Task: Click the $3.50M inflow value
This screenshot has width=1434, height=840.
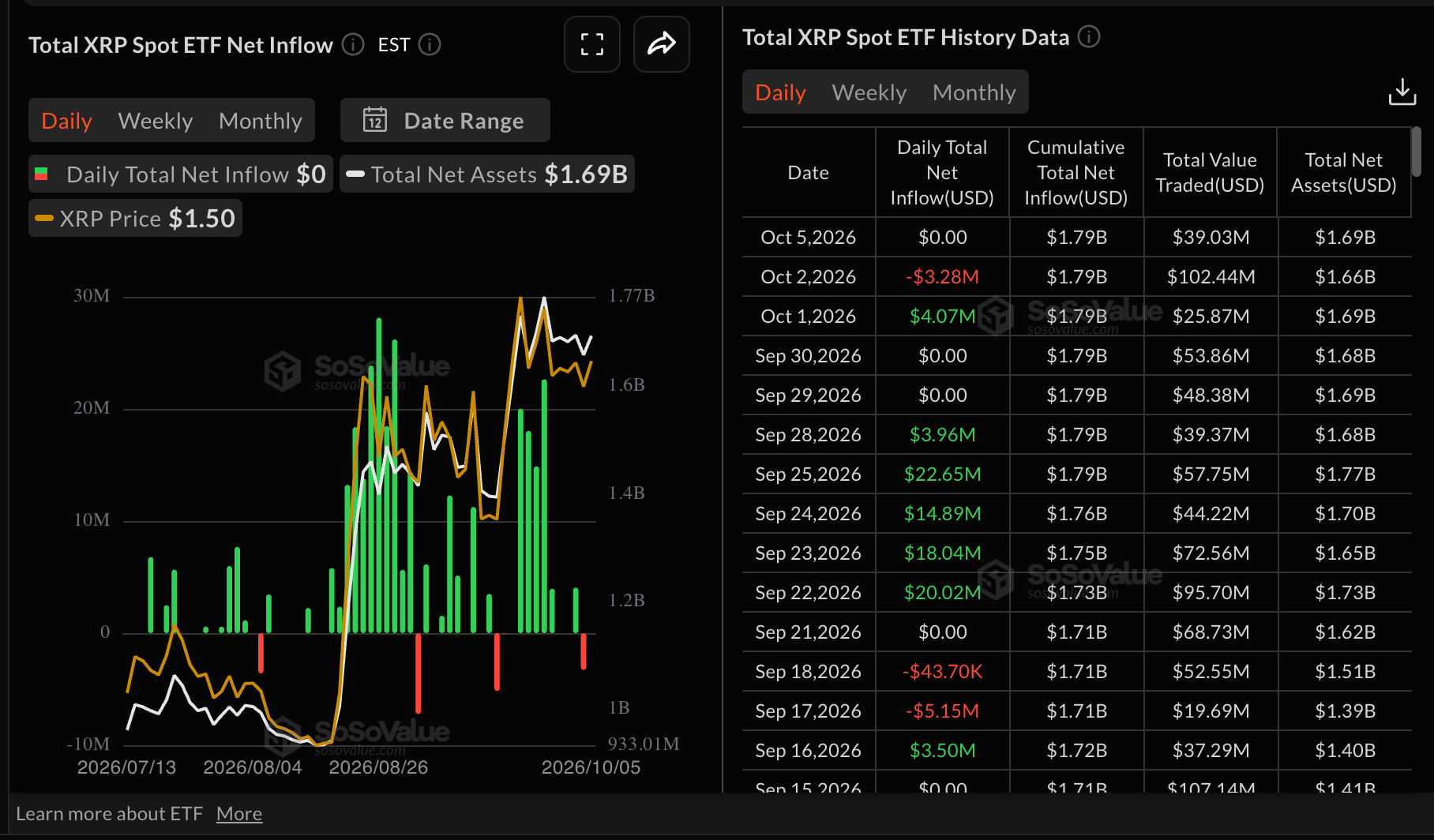Action: [942, 750]
